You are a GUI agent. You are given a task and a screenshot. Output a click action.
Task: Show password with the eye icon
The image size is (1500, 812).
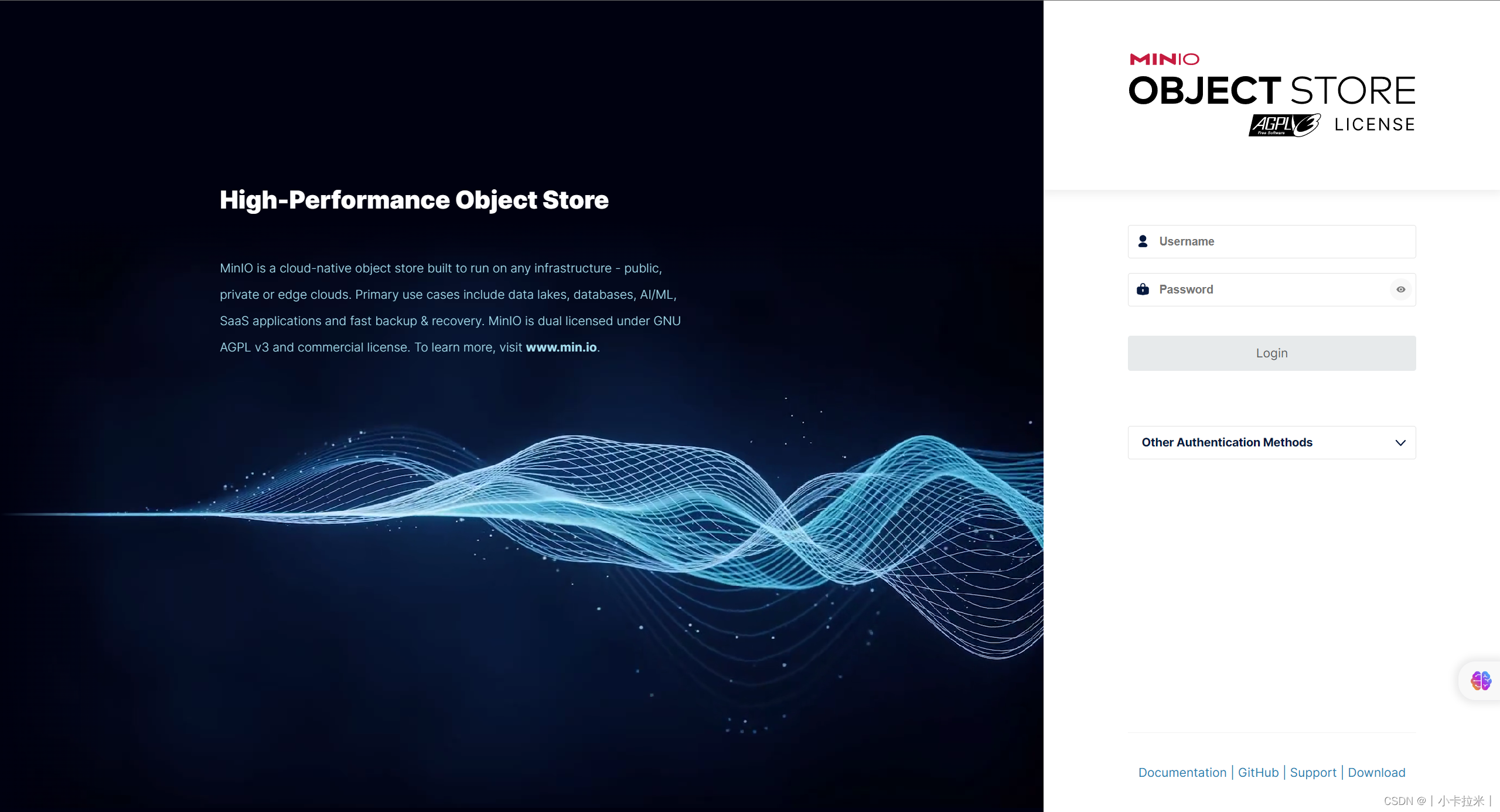pos(1400,289)
